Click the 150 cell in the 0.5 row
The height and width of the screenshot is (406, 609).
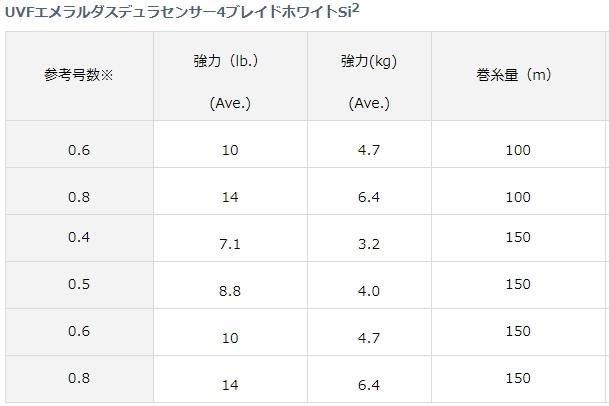[x=518, y=285]
